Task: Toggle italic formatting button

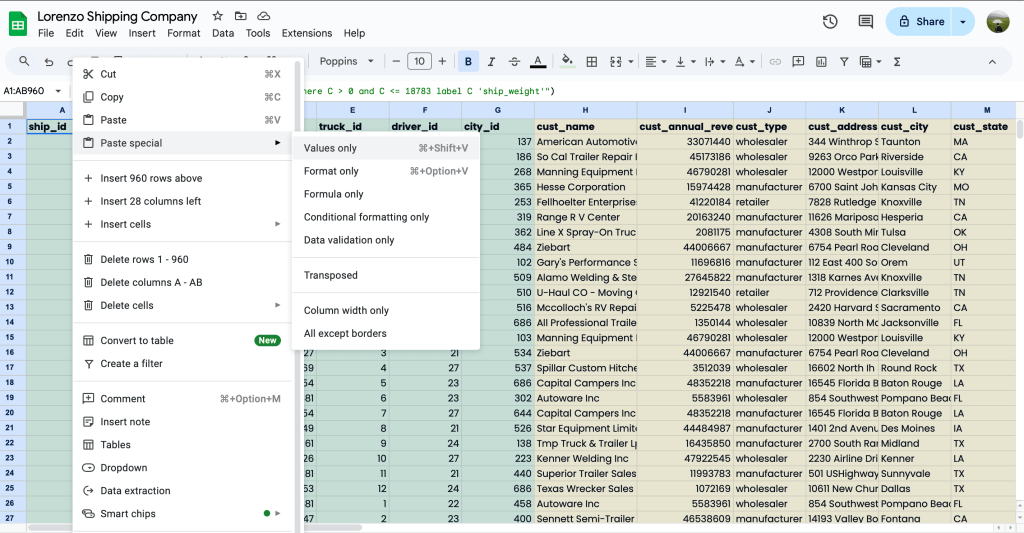Action: tap(491, 61)
